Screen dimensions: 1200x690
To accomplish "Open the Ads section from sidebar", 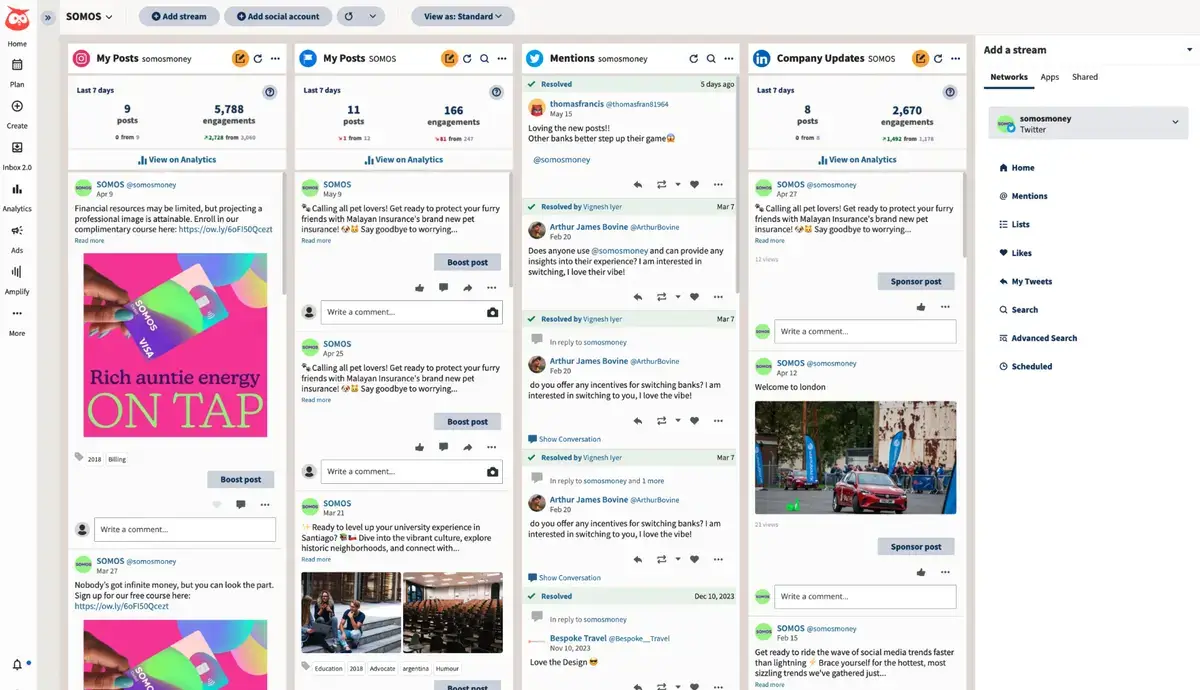I will 16,233.
